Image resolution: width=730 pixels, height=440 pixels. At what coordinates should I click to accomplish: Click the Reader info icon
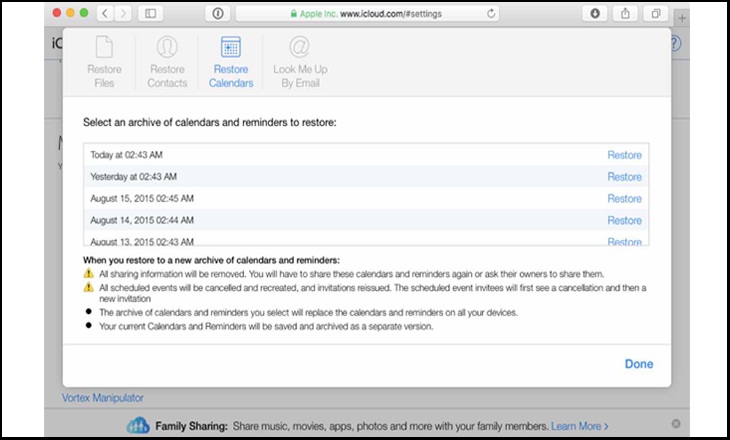(x=217, y=14)
